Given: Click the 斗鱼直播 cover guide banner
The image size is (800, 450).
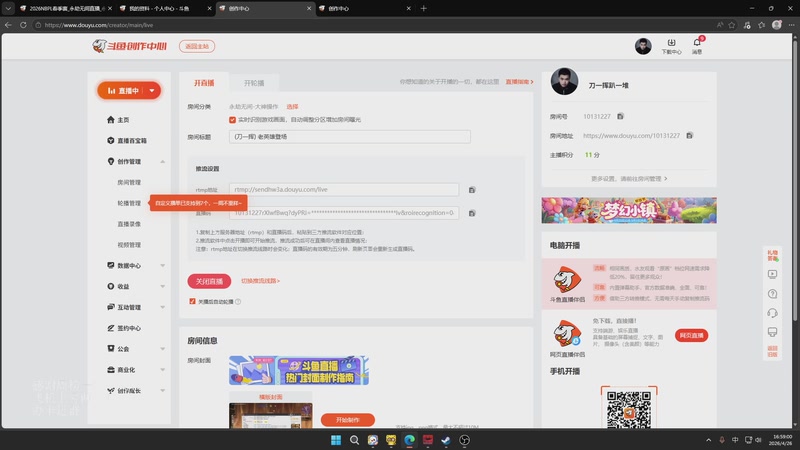Looking at the screenshot, I should [x=298, y=370].
